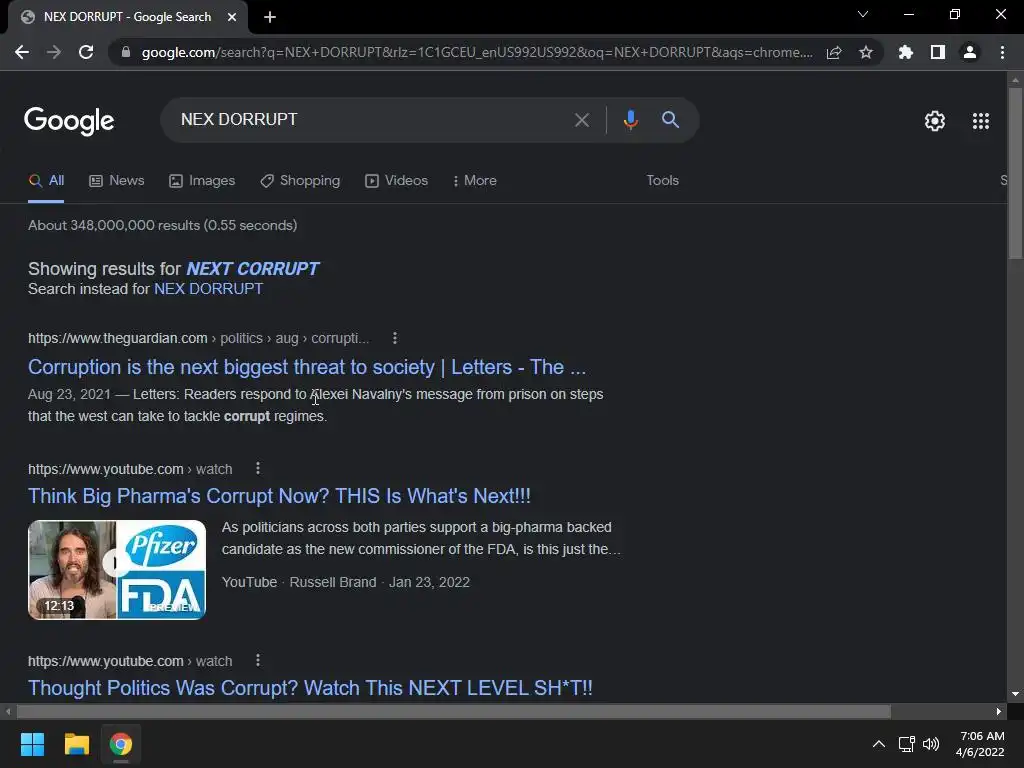1024x768 pixels.
Task: Bookmark this page with star icon
Action: click(866, 52)
